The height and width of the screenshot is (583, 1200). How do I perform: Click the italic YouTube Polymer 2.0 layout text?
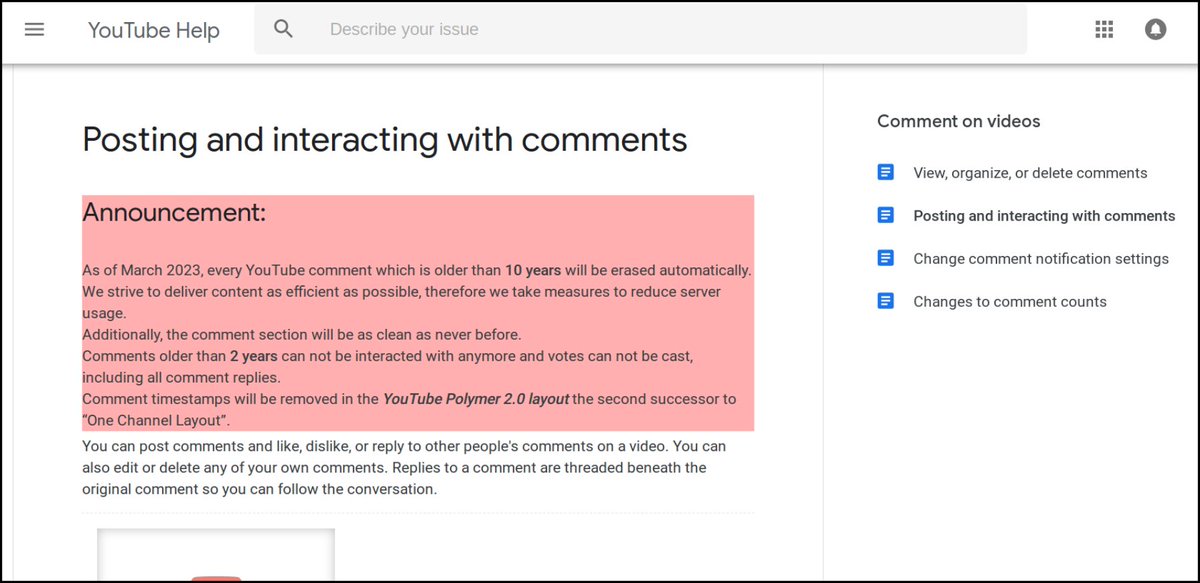[x=476, y=399]
